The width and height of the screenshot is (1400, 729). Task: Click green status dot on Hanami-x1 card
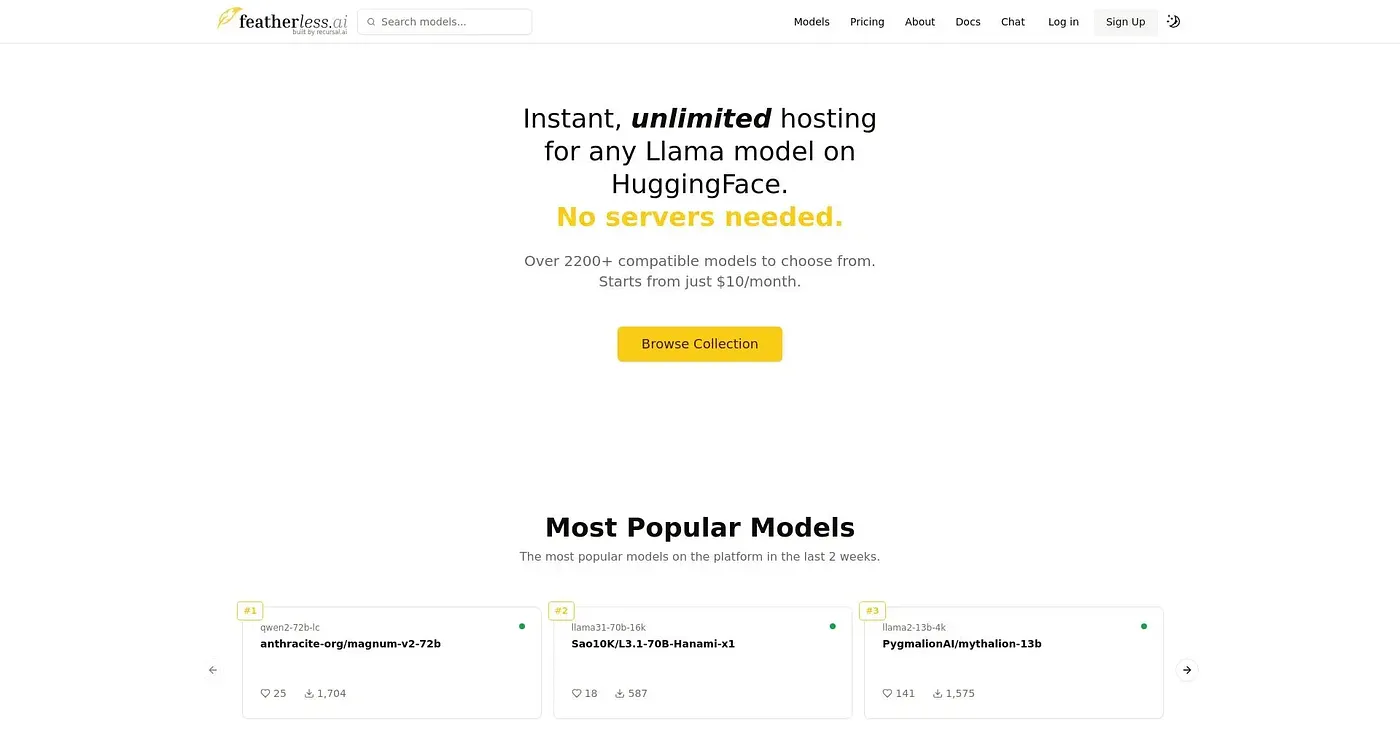point(833,626)
